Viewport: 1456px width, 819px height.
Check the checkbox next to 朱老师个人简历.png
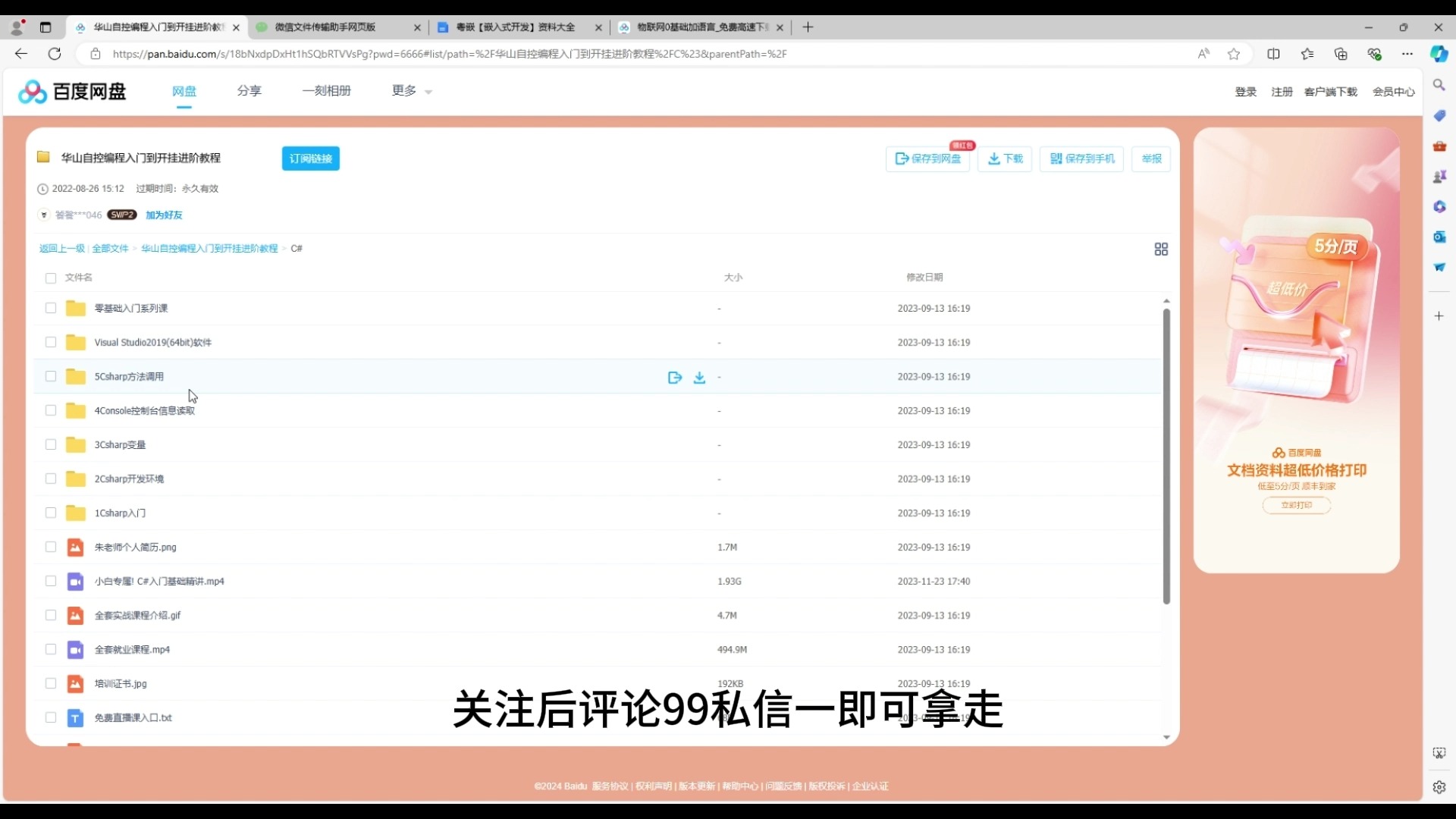[x=50, y=547]
